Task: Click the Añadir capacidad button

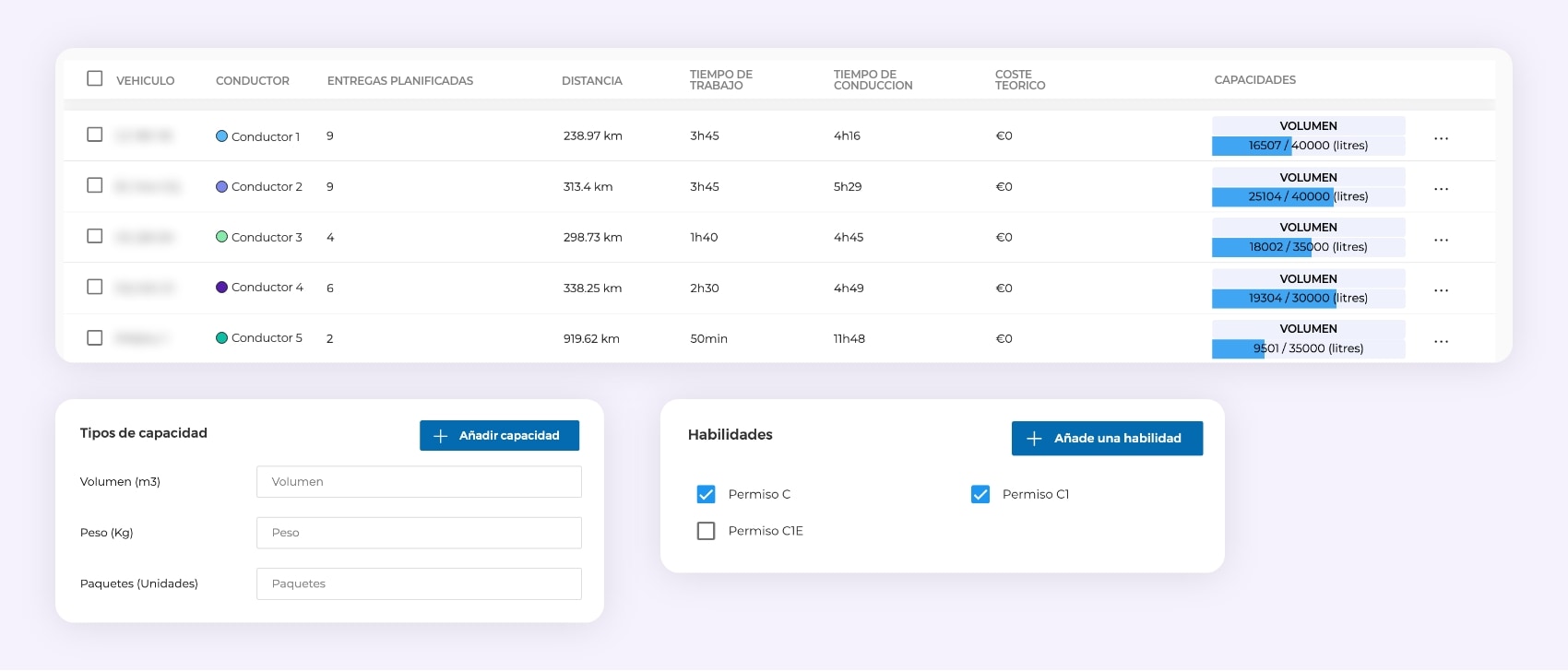Action: (499, 435)
